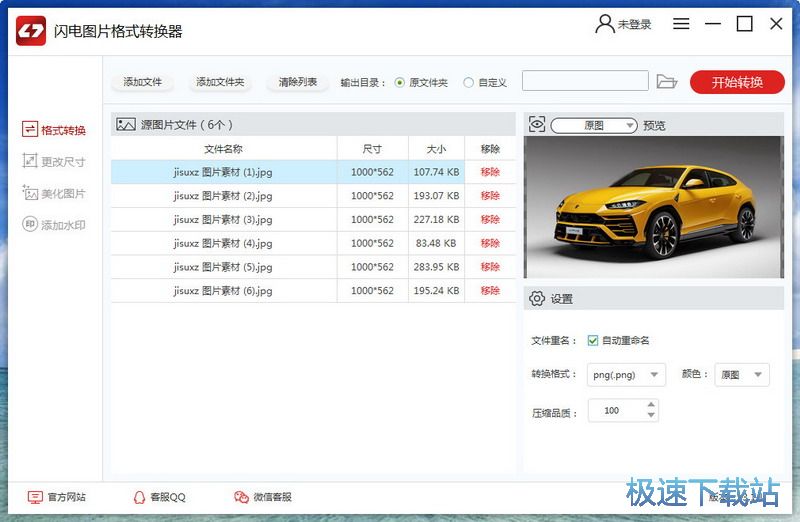The height and width of the screenshot is (522, 800).
Task: Click the 开始转换 button
Action: [x=737, y=82]
